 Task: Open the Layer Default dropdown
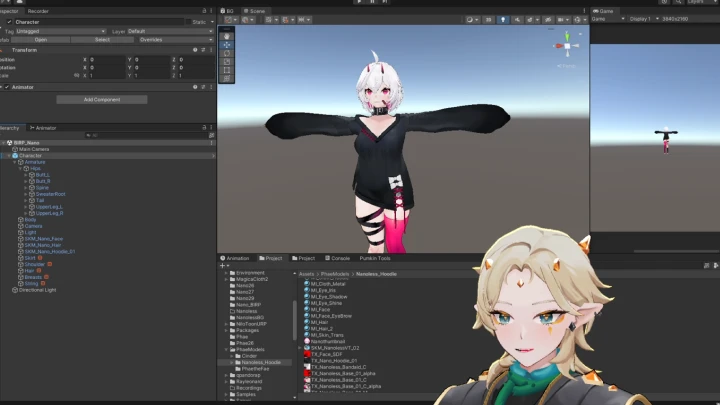point(169,31)
